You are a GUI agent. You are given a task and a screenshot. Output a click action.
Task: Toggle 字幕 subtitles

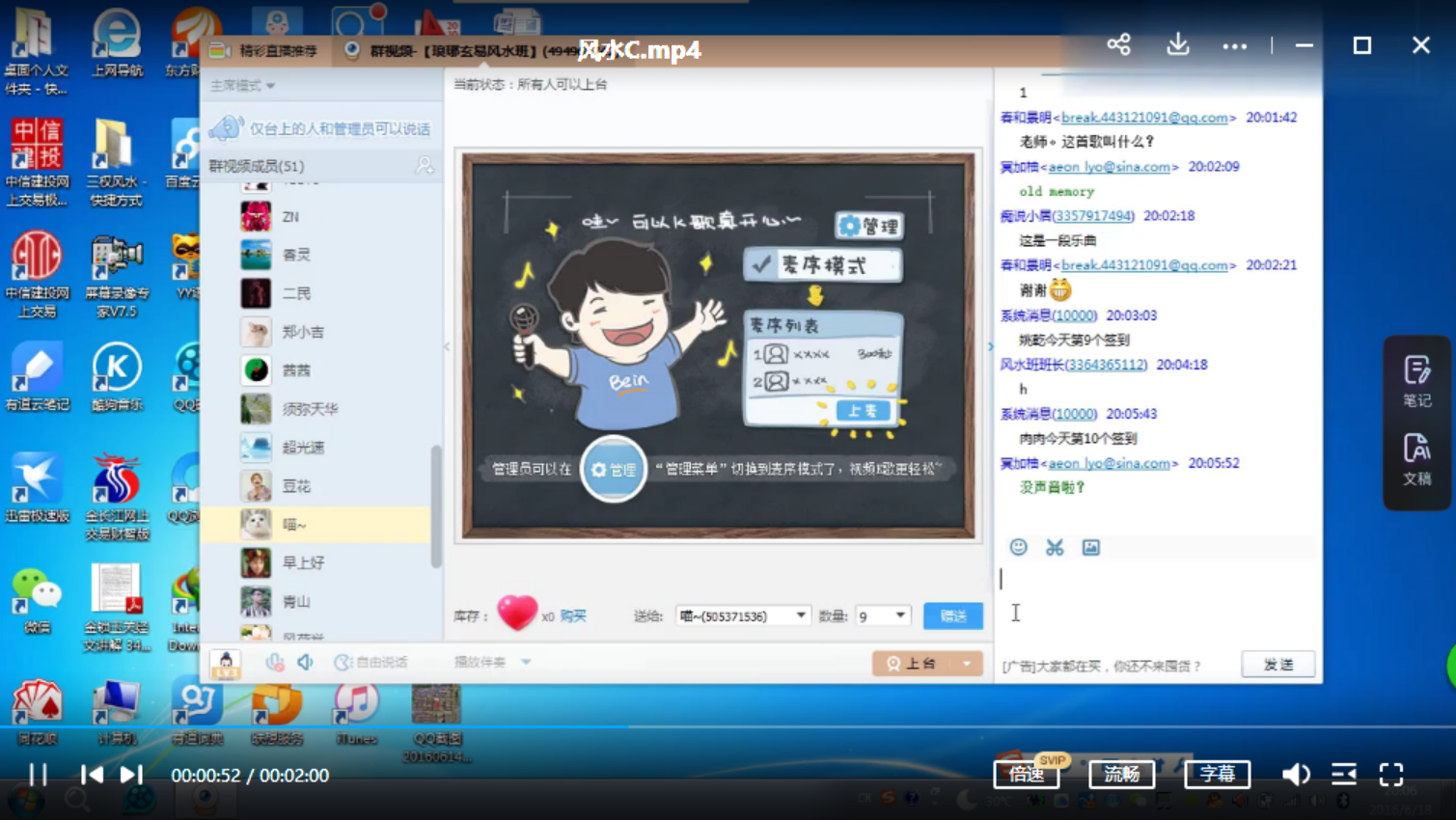coord(1217,774)
